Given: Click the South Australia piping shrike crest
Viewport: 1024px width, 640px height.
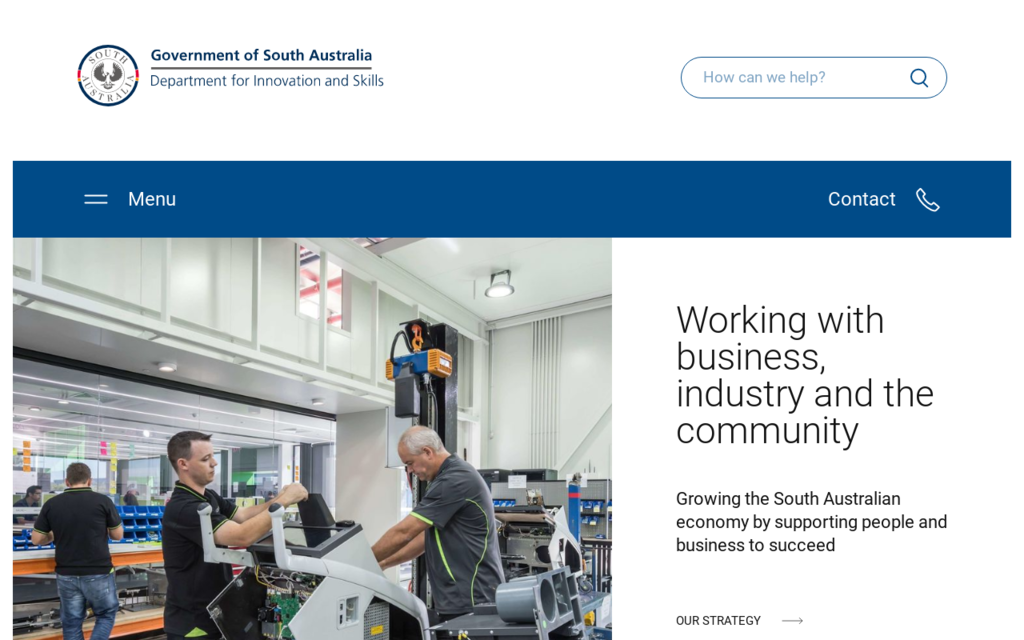Looking at the screenshot, I should [x=107, y=75].
